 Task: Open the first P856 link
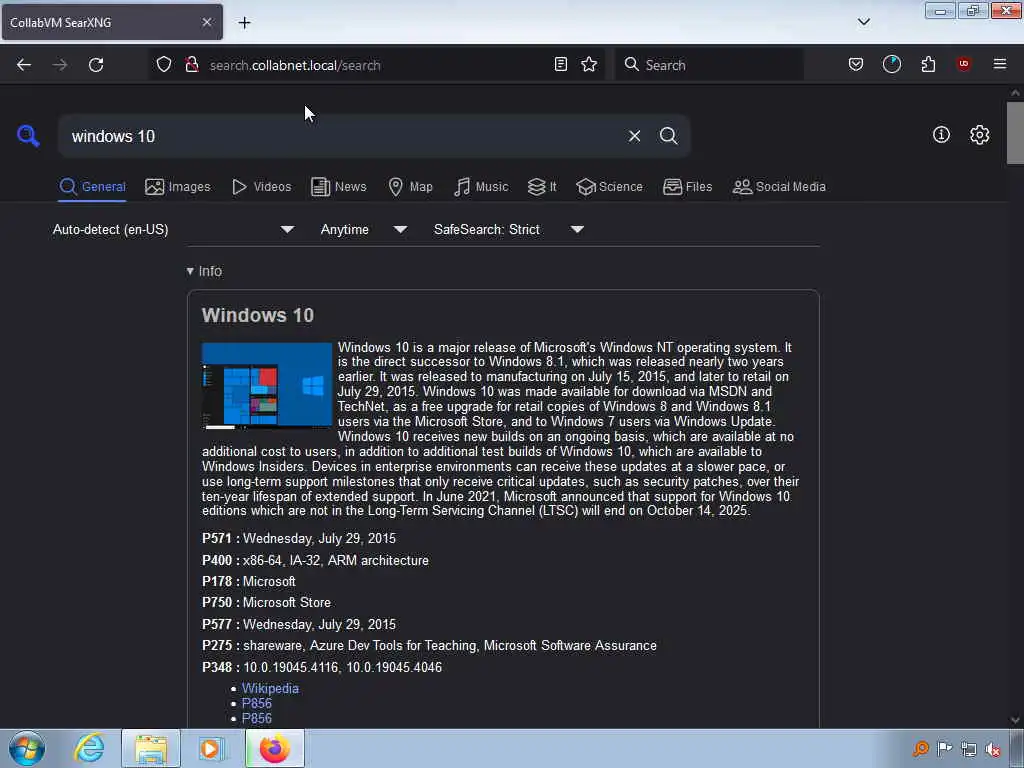(x=257, y=703)
